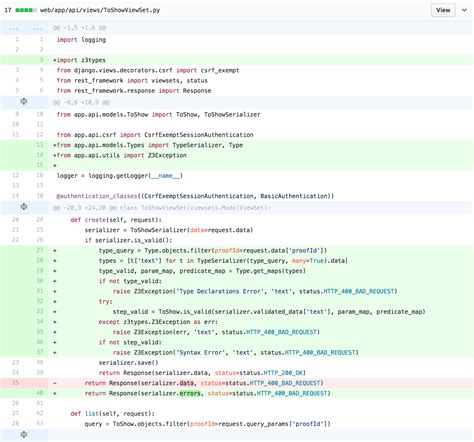The image size is (474, 442).
Task: Click line number 33 in the gutter
Action: [40, 311]
